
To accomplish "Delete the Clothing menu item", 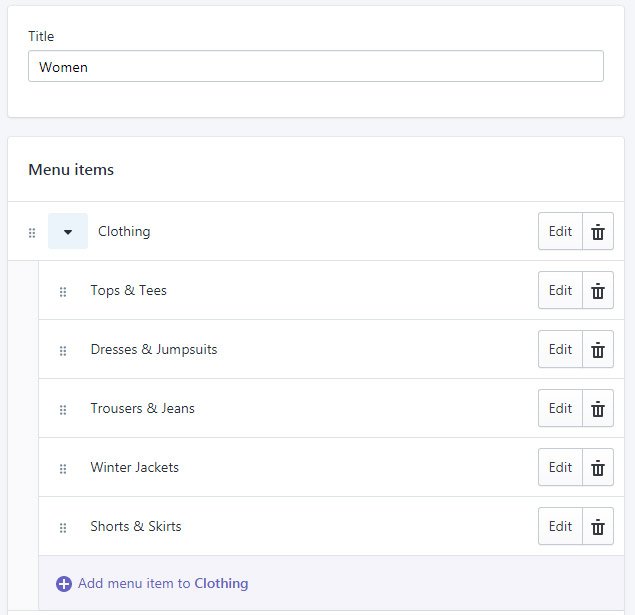I will pos(598,232).
